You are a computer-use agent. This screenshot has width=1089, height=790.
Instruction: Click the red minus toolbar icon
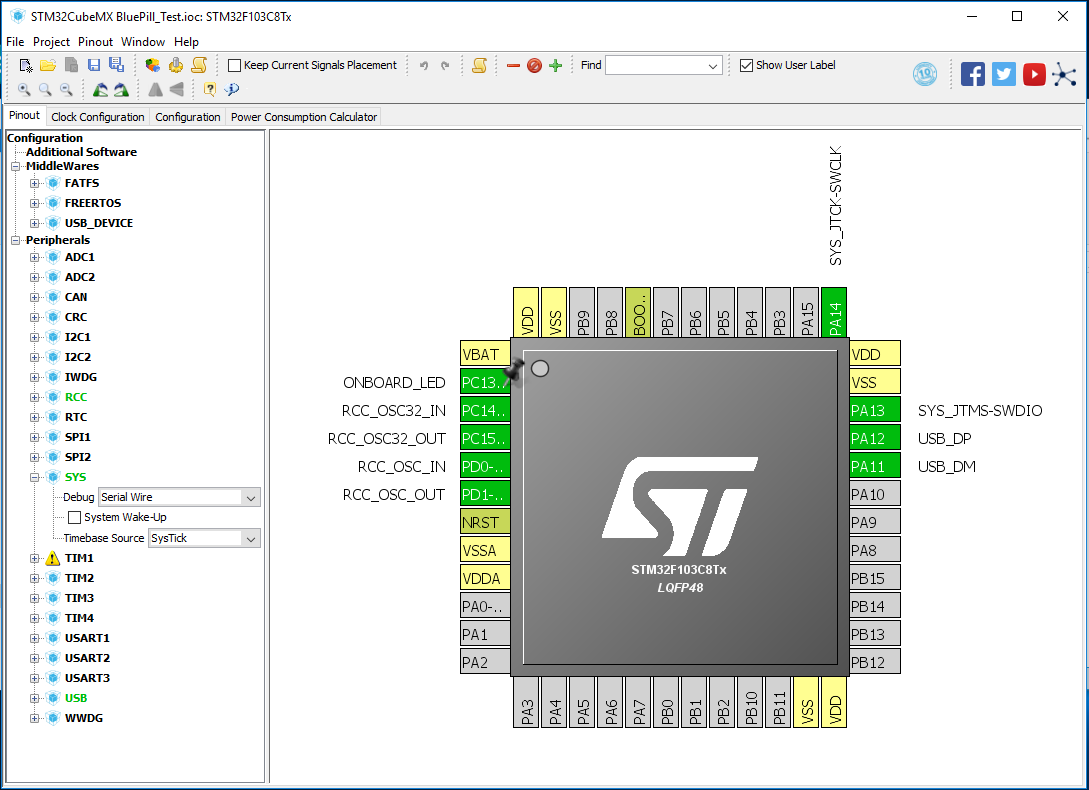(513, 65)
